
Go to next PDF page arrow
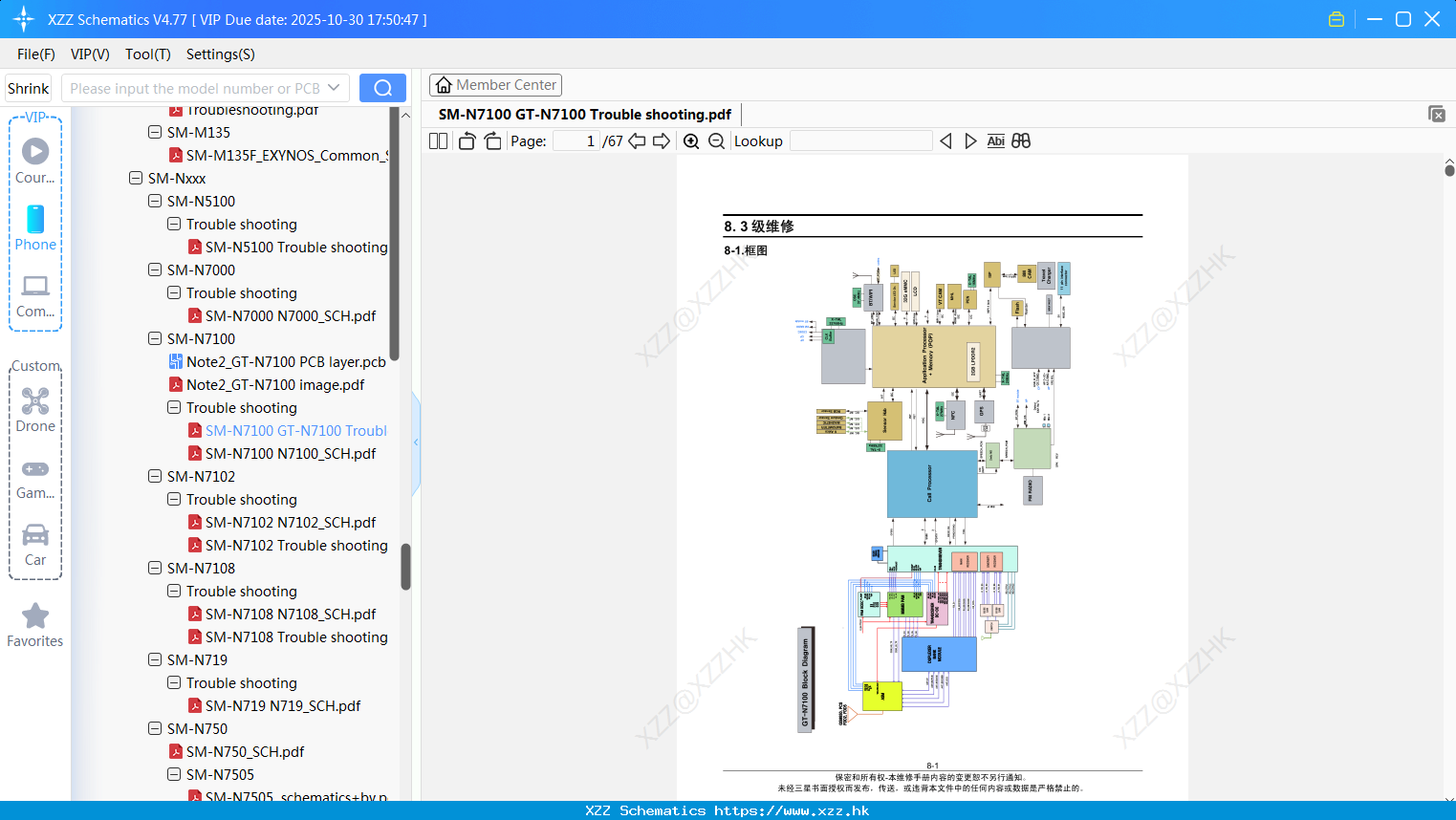[662, 141]
